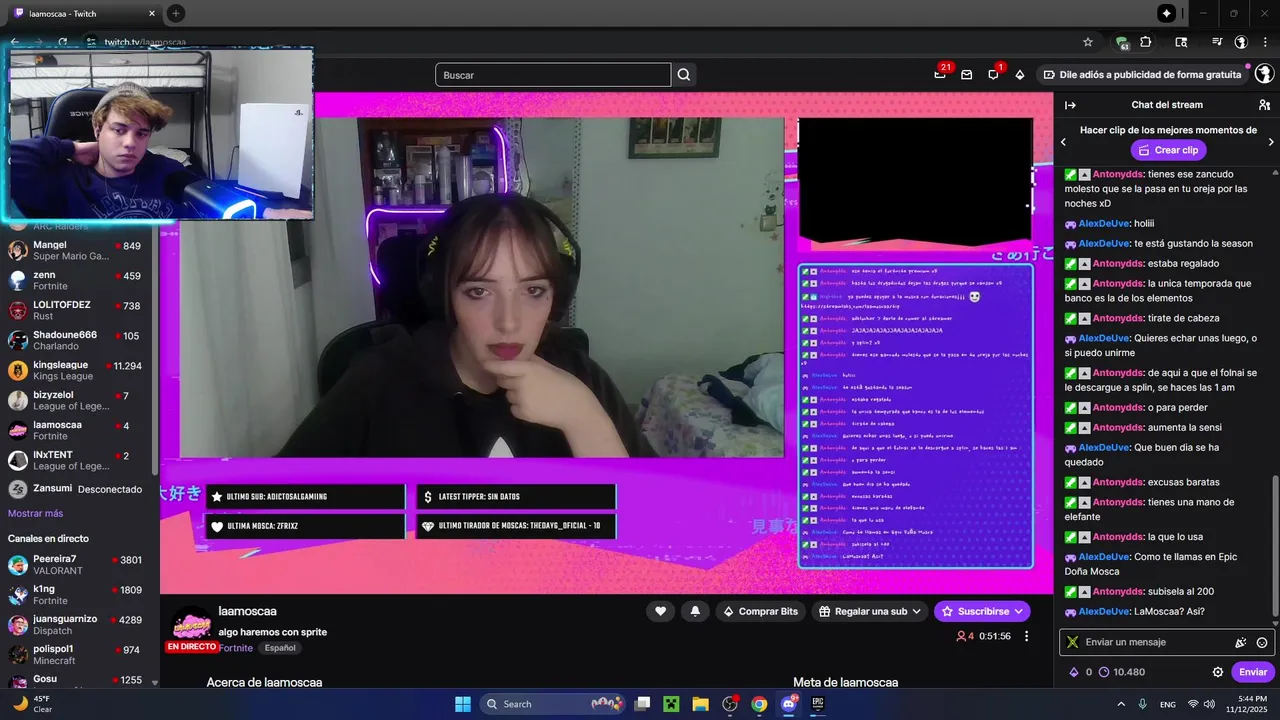
Task: Click the Buscar search field
Action: [x=553, y=75]
